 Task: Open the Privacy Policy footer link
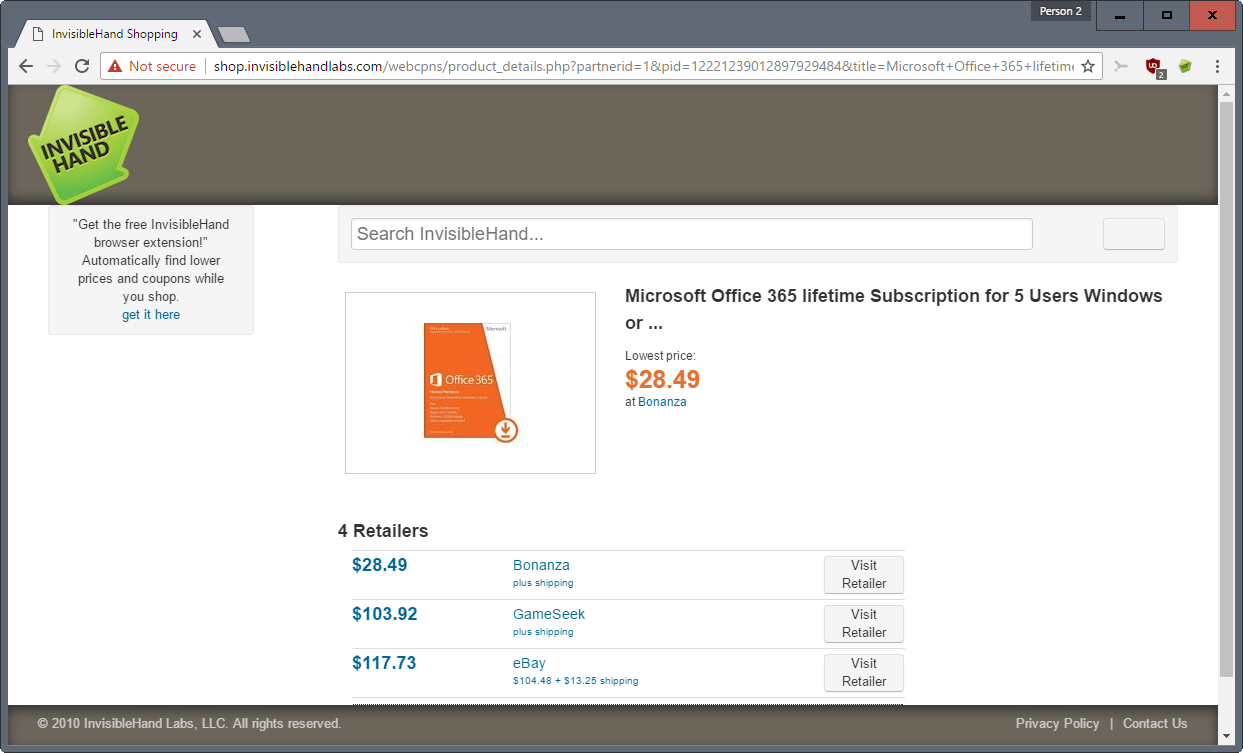click(x=1057, y=723)
